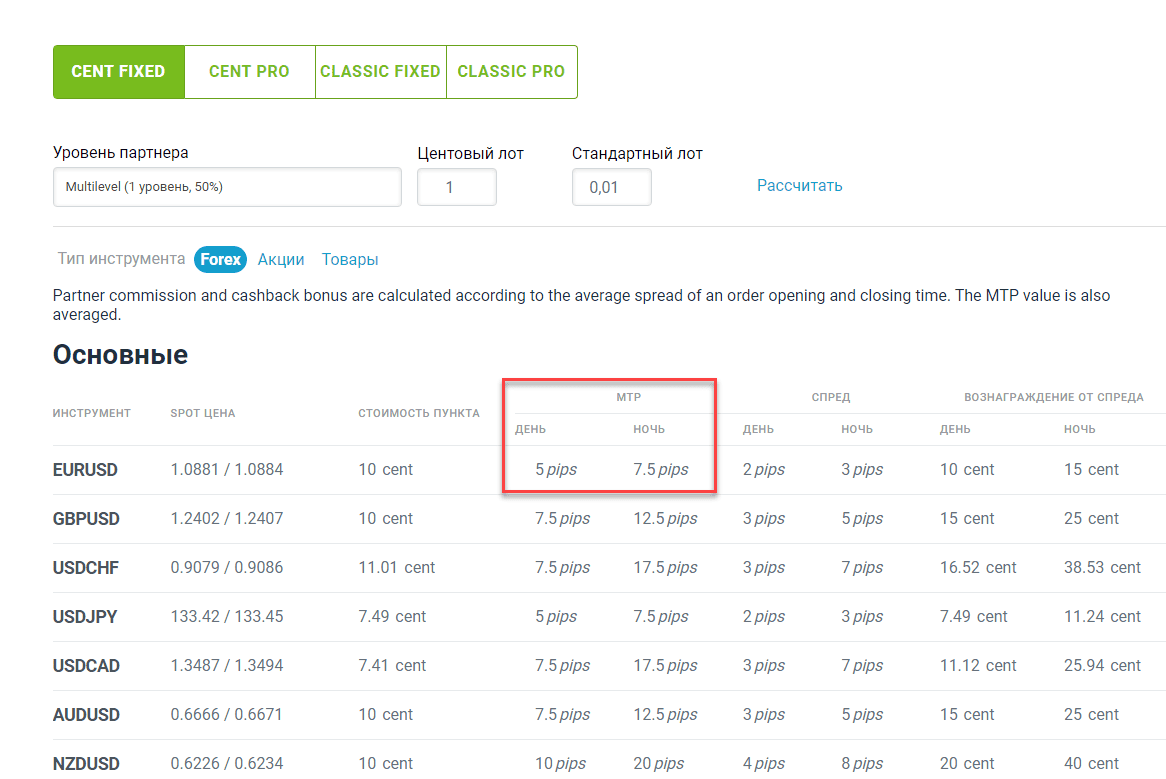Click the Стандартный лот input field
Image resolution: width=1166 pixels, height=779 pixels.
click(x=611, y=187)
